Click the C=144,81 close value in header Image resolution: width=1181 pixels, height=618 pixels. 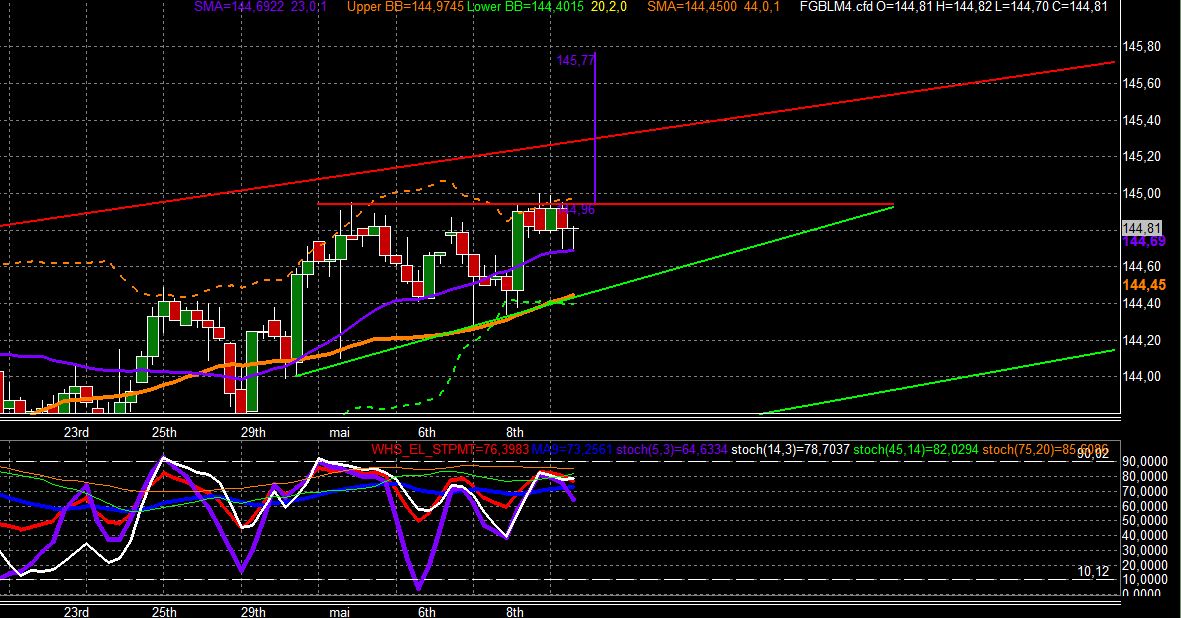pyautogui.click(x=1081, y=7)
